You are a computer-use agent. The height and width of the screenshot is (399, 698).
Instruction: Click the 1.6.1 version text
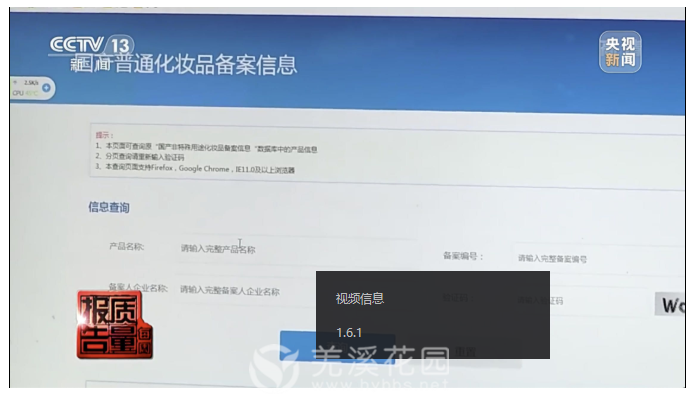point(349,333)
